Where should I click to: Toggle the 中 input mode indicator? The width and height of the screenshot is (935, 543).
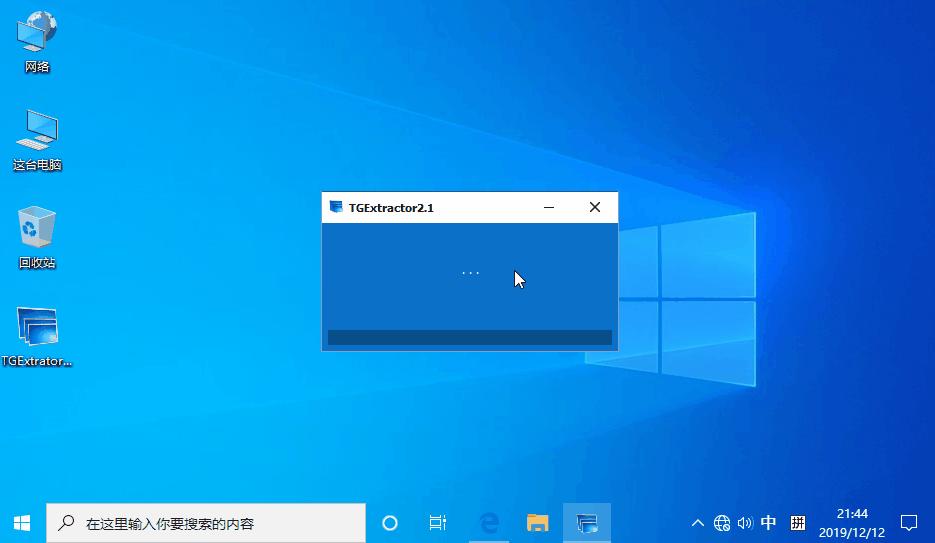(768, 523)
